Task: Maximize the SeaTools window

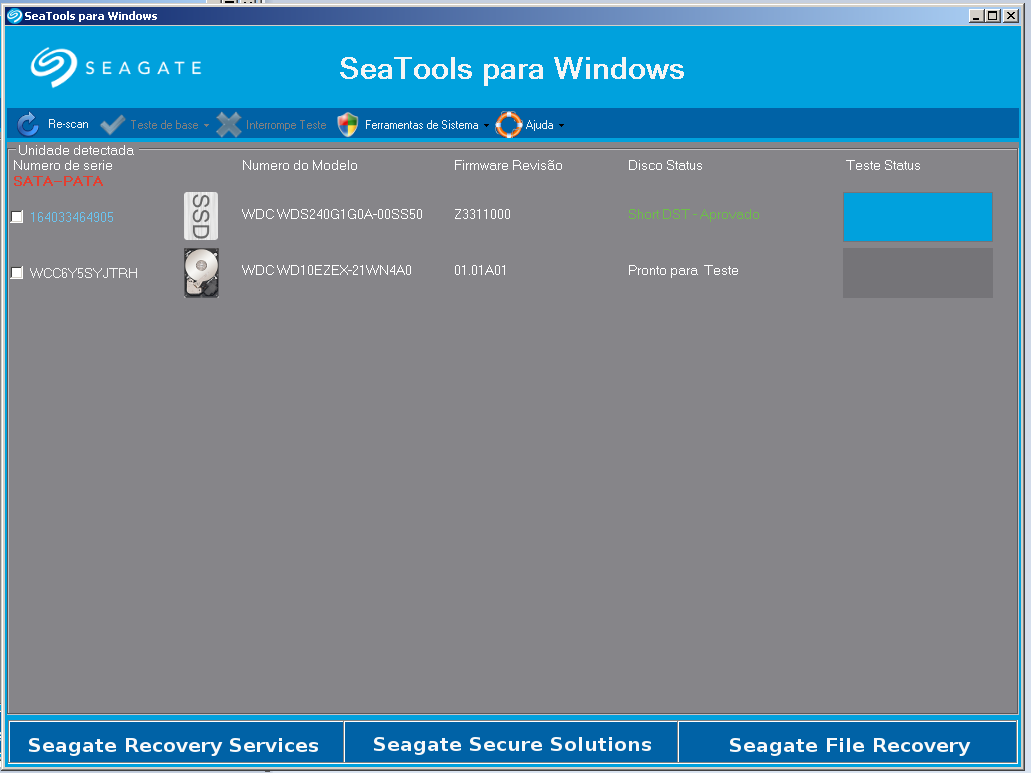Action: [993, 16]
